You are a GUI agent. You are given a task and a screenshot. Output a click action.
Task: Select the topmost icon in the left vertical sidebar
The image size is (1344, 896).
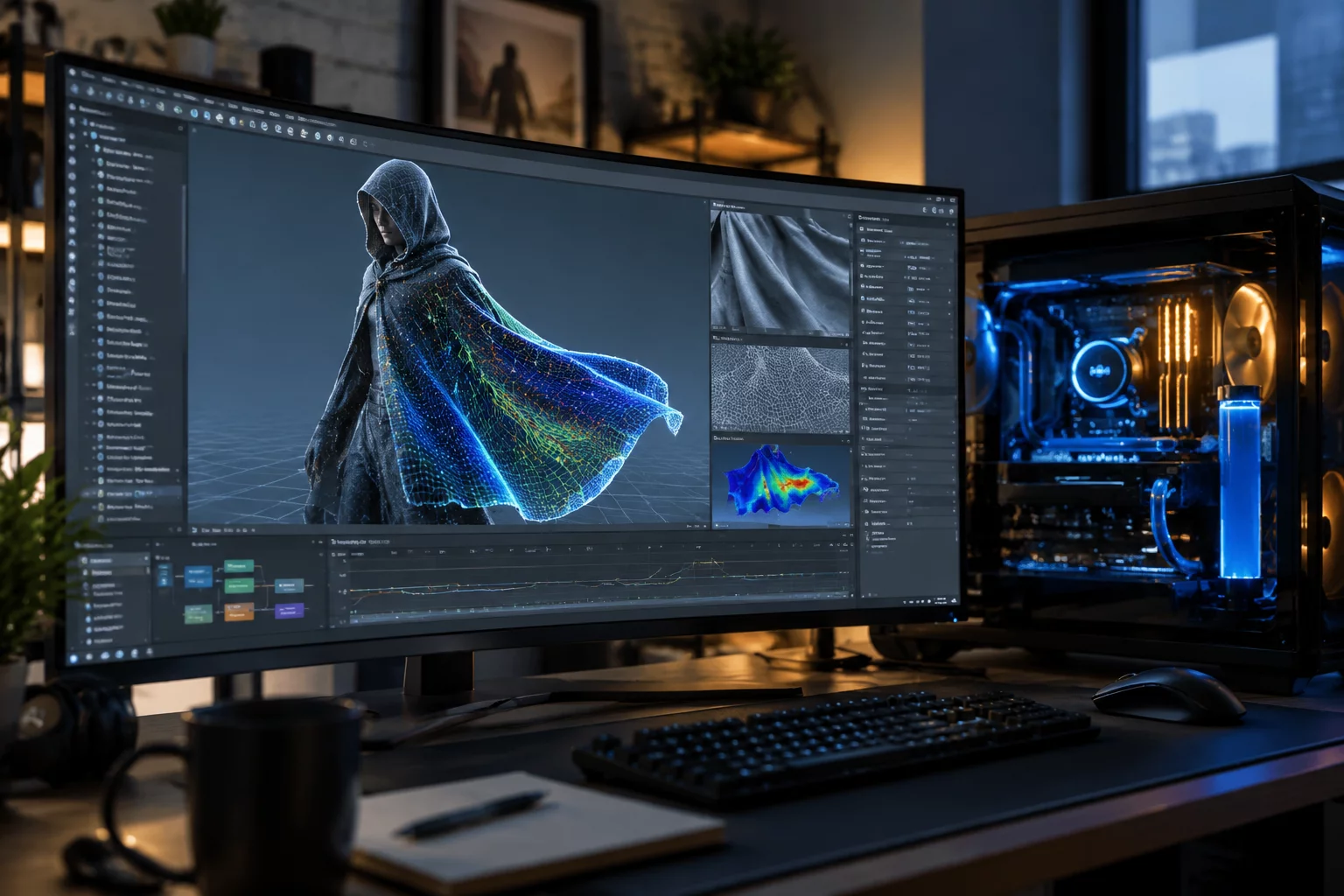[72, 107]
